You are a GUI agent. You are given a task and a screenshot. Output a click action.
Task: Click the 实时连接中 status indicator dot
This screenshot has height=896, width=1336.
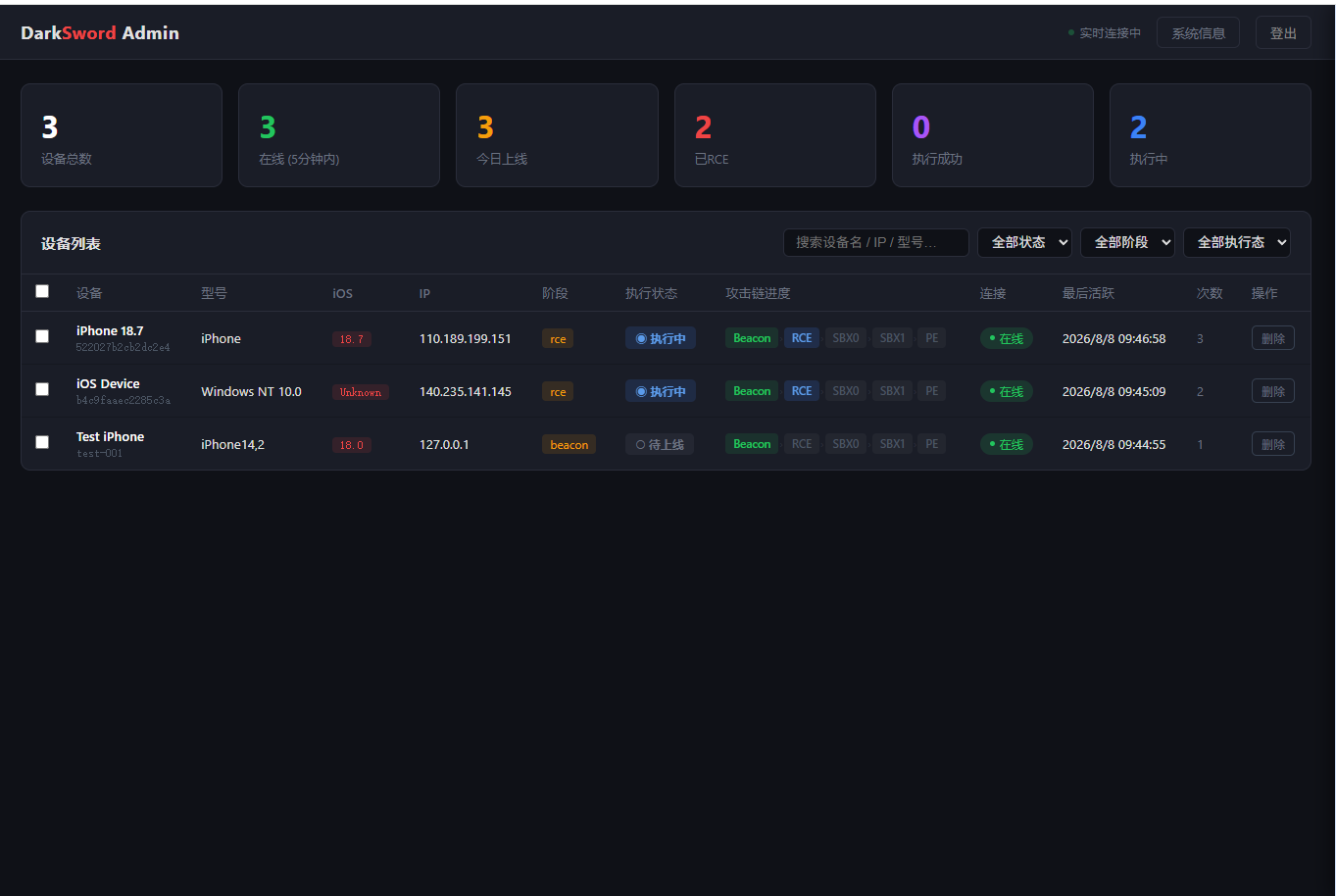1071,33
